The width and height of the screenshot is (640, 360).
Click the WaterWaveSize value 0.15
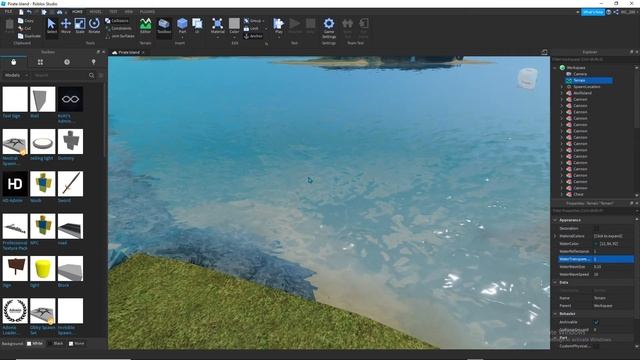click(598, 267)
